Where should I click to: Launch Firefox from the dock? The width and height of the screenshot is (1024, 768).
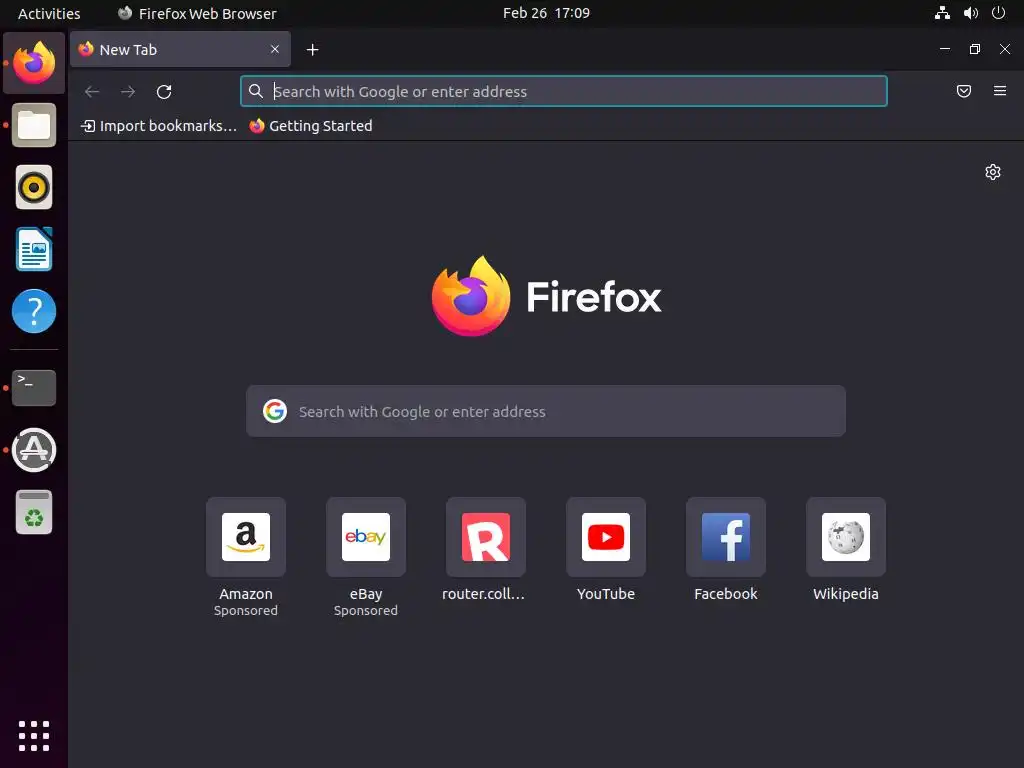click(34, 63)
